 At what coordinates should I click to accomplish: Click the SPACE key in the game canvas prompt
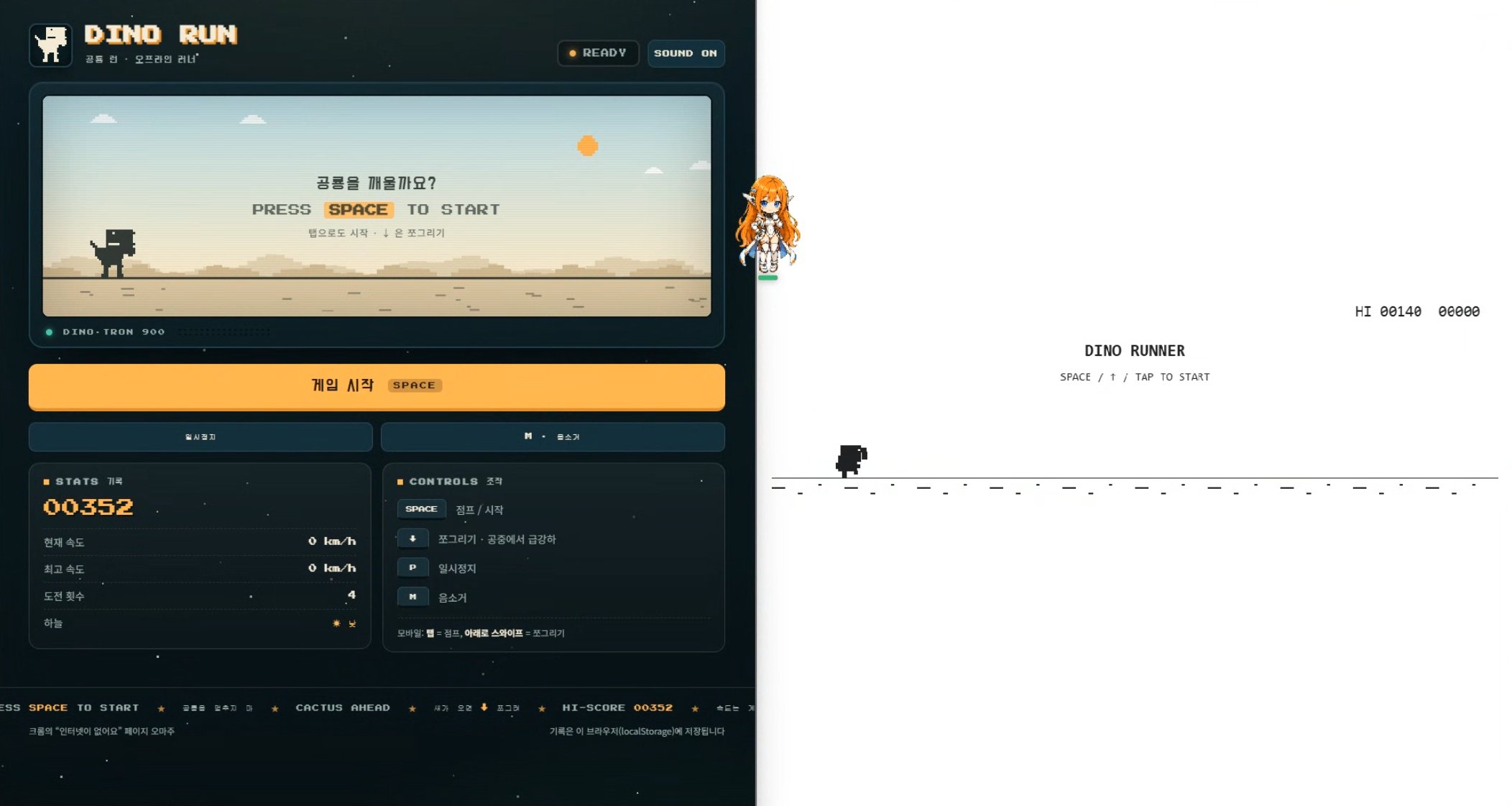click(x=359, y=209)
